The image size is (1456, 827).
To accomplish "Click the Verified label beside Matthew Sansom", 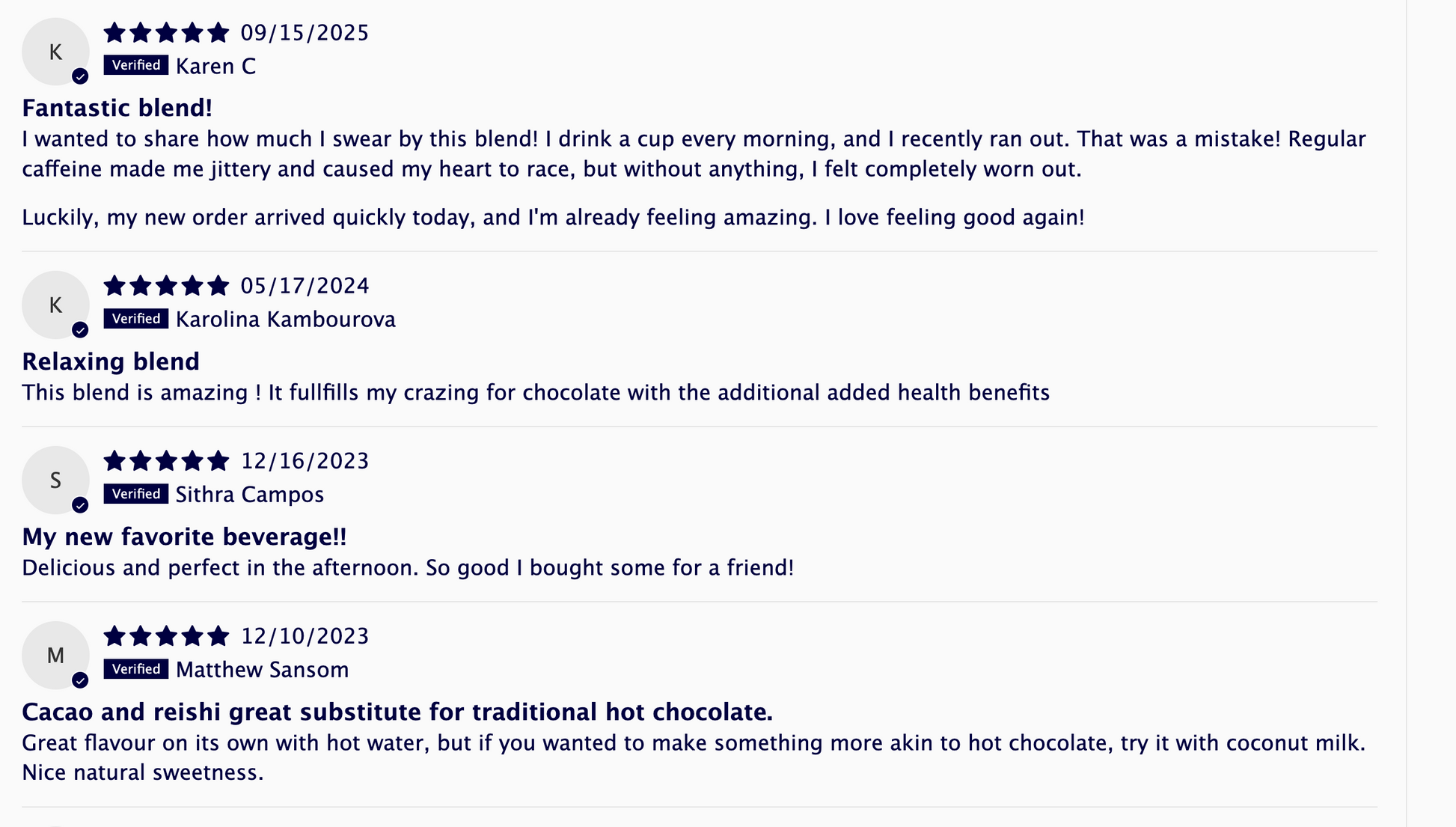I will (x=135, y=669).
